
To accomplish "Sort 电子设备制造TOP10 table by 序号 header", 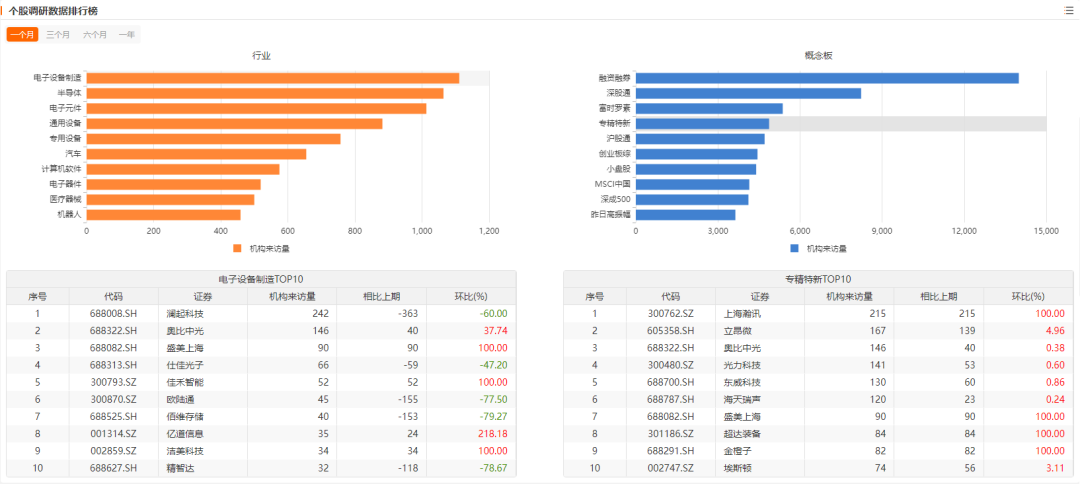I will (x=38, y=296).
